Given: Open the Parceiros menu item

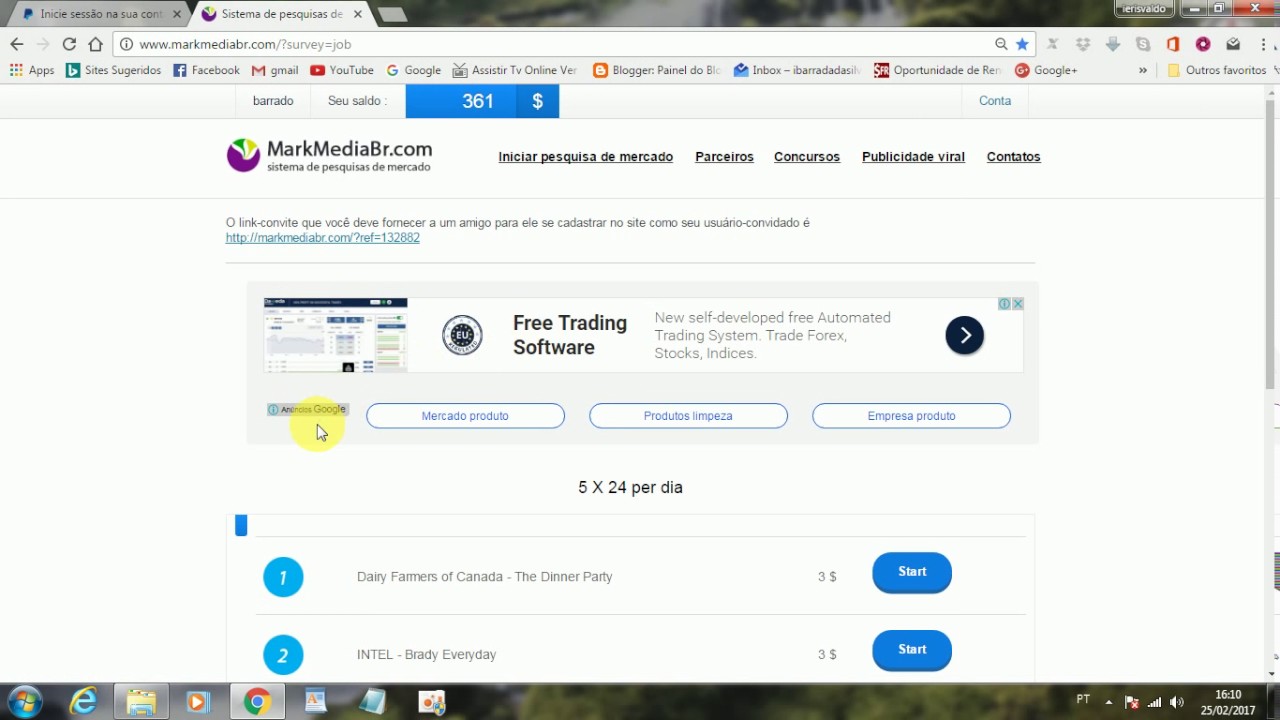Looking at the screenshot, I should (x=724, y=157).
